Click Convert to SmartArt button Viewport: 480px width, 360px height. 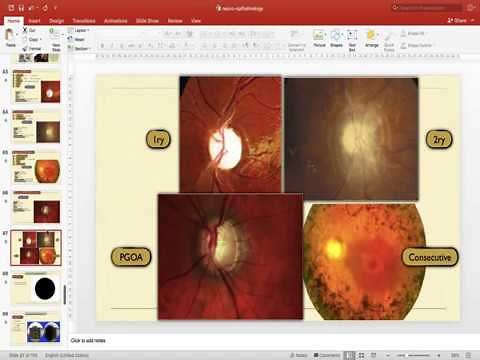pos(296,40)
